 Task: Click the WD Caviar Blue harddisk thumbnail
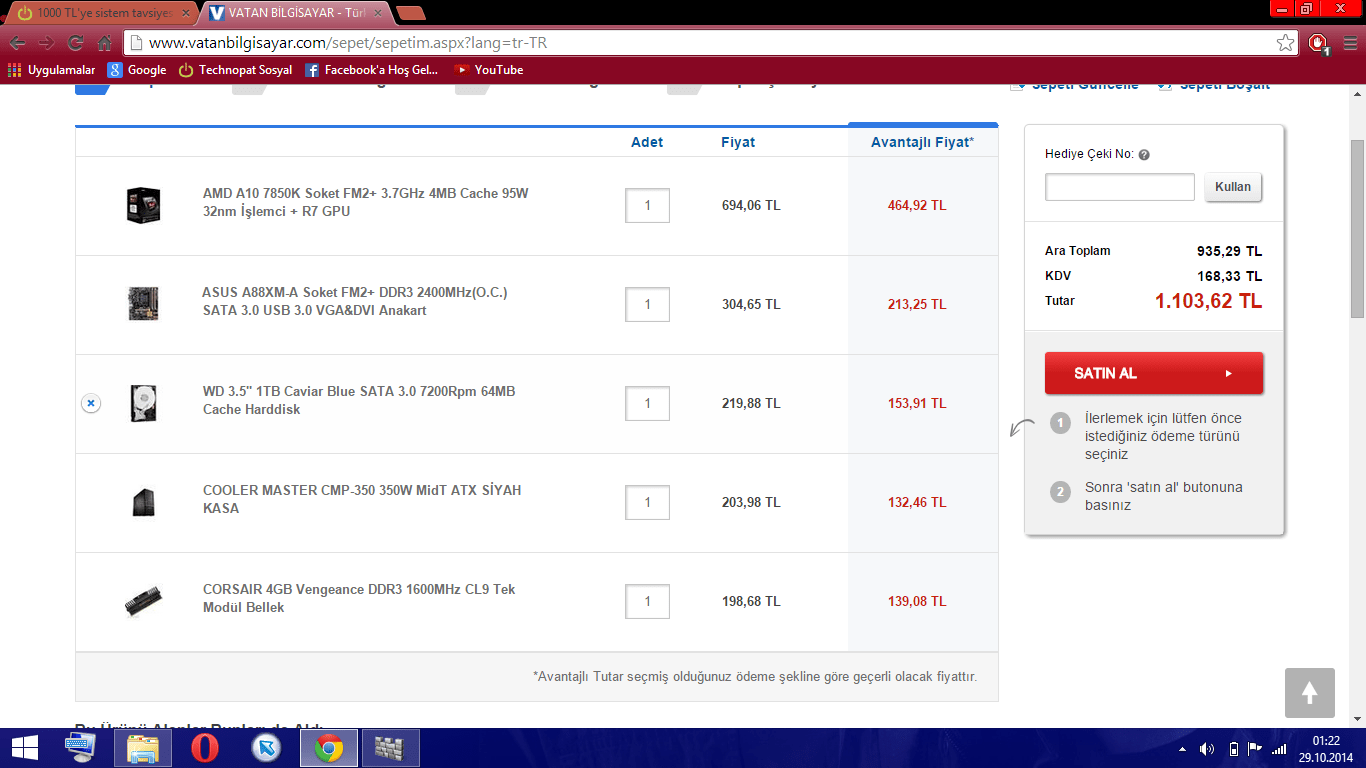(143, 403)
